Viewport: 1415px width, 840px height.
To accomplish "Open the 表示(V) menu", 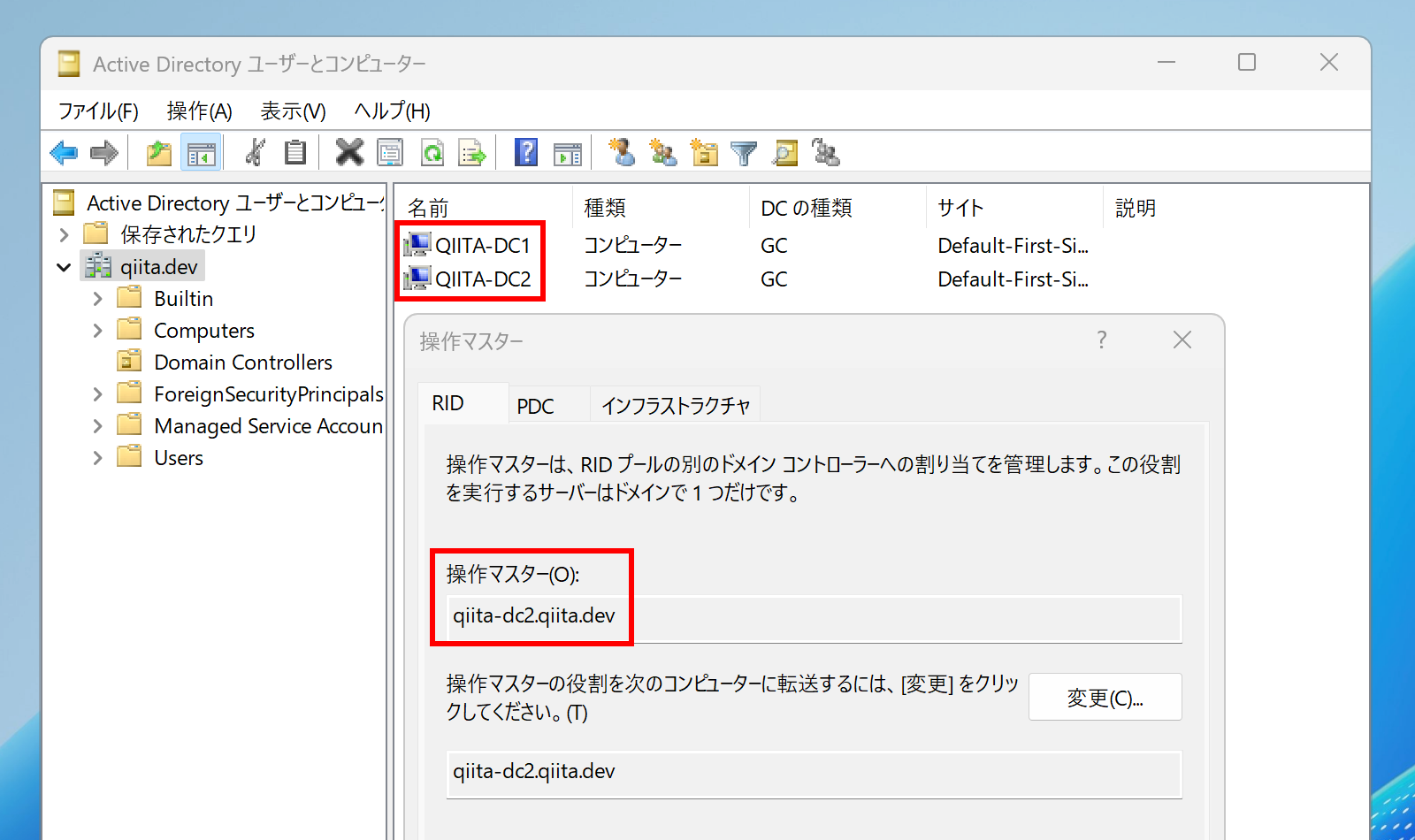I will pos(293,111).
